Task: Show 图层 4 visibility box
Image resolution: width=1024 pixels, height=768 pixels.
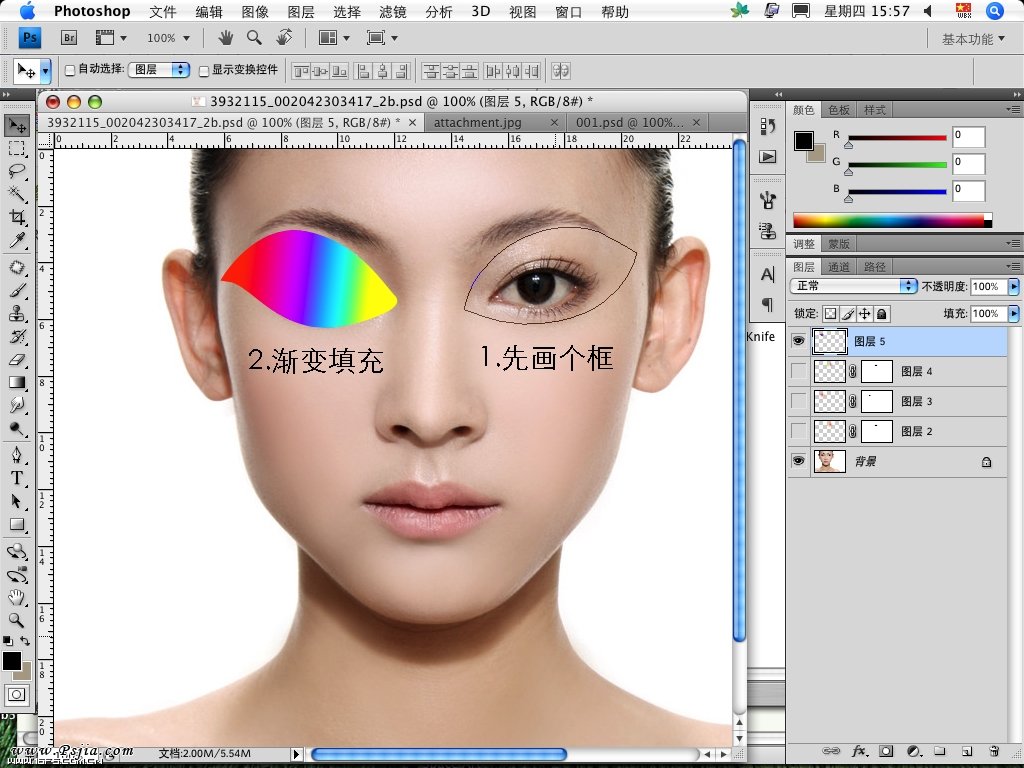Action: coord(798,371)
